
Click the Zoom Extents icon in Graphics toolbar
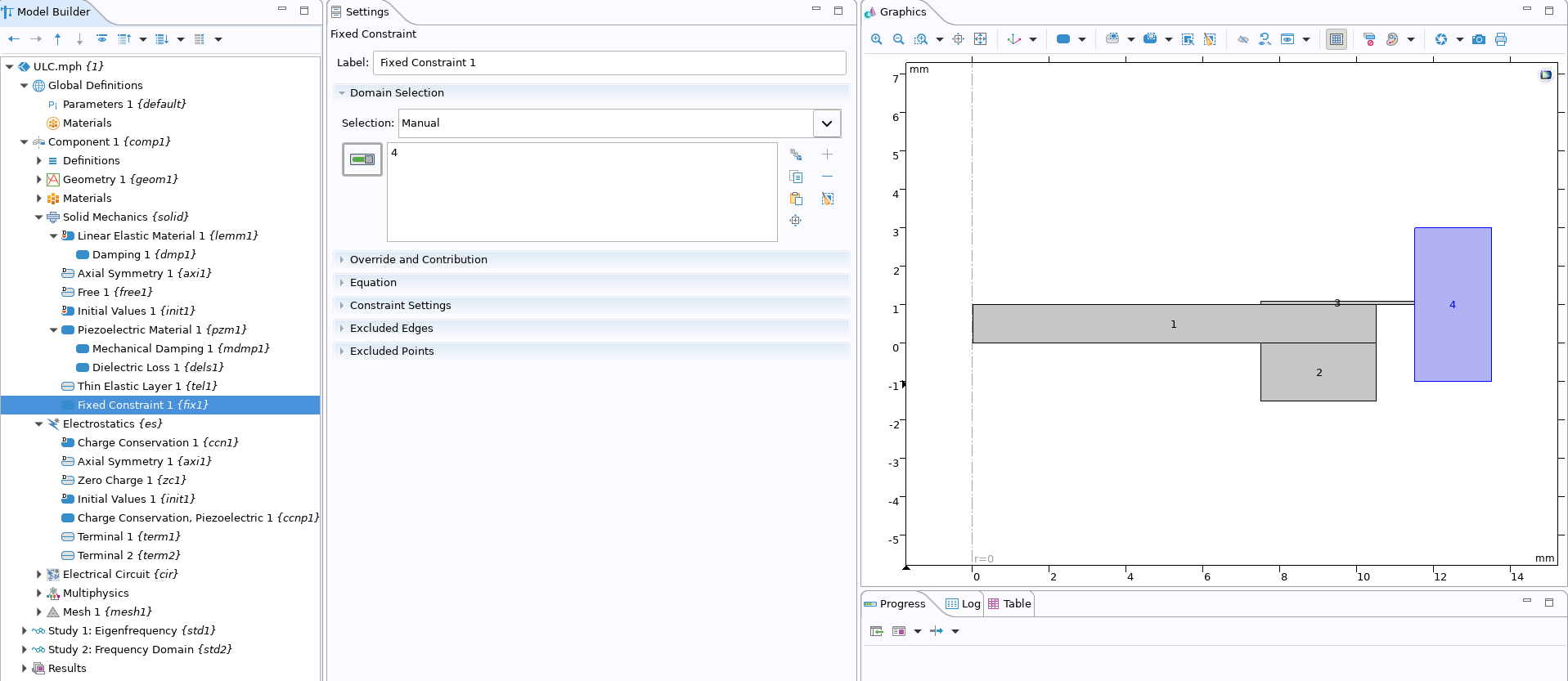click(980, 39)
